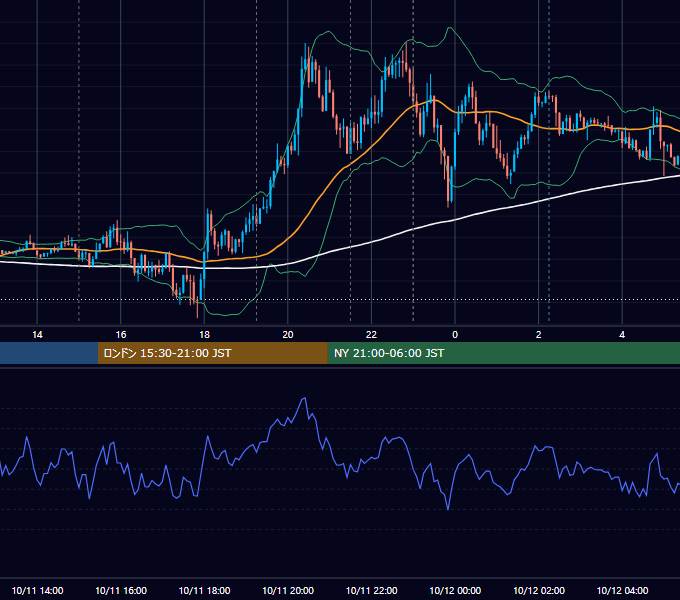Click the blue session bar before London

click(49, 353)
